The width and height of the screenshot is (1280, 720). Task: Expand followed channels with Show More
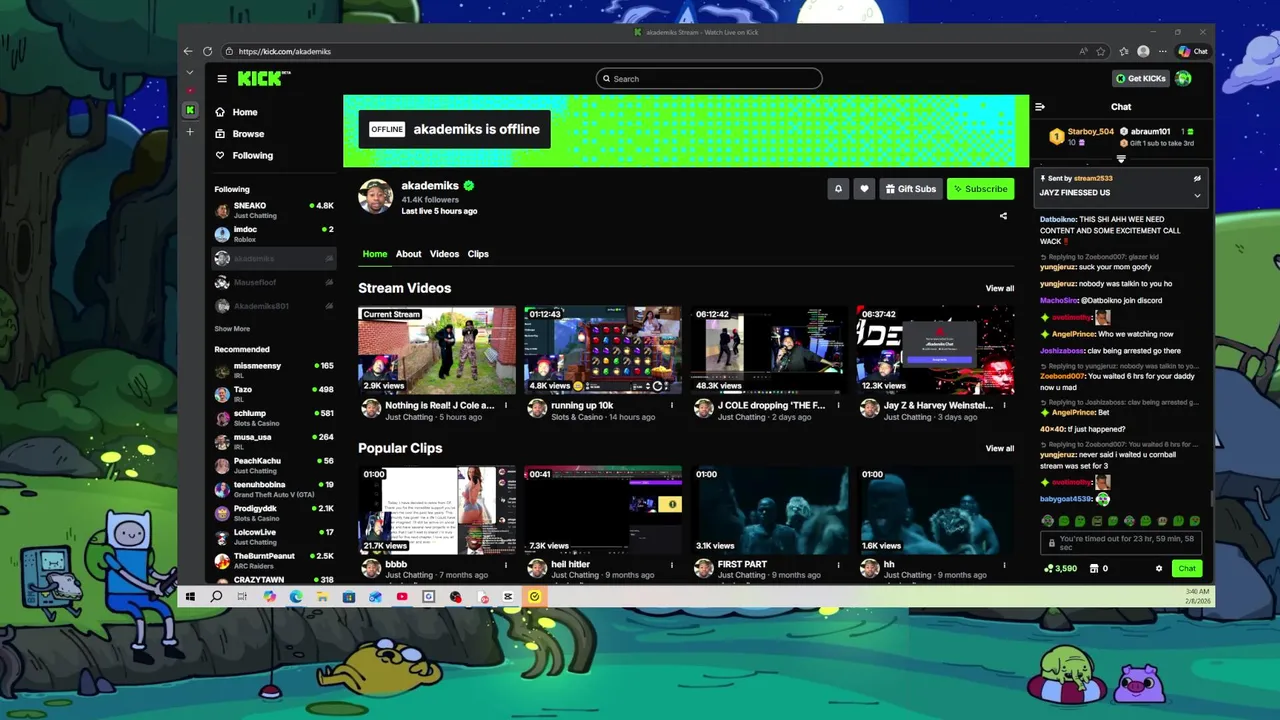tap(232, 329)
